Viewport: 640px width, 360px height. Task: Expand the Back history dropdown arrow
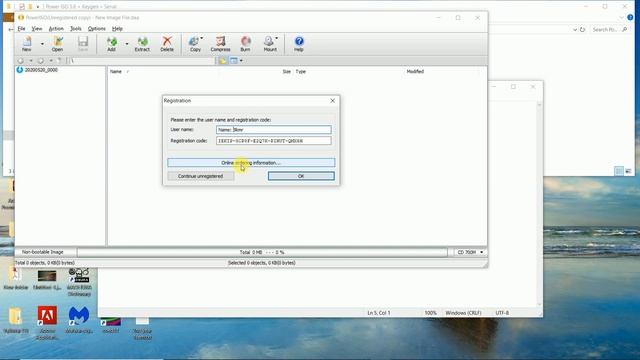pyautogui.click(x=31, y=61)
